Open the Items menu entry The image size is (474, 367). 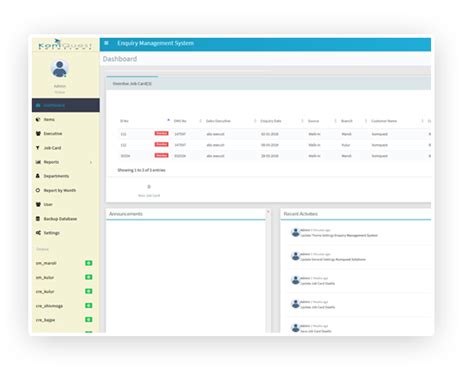click(x=66, y=119)
